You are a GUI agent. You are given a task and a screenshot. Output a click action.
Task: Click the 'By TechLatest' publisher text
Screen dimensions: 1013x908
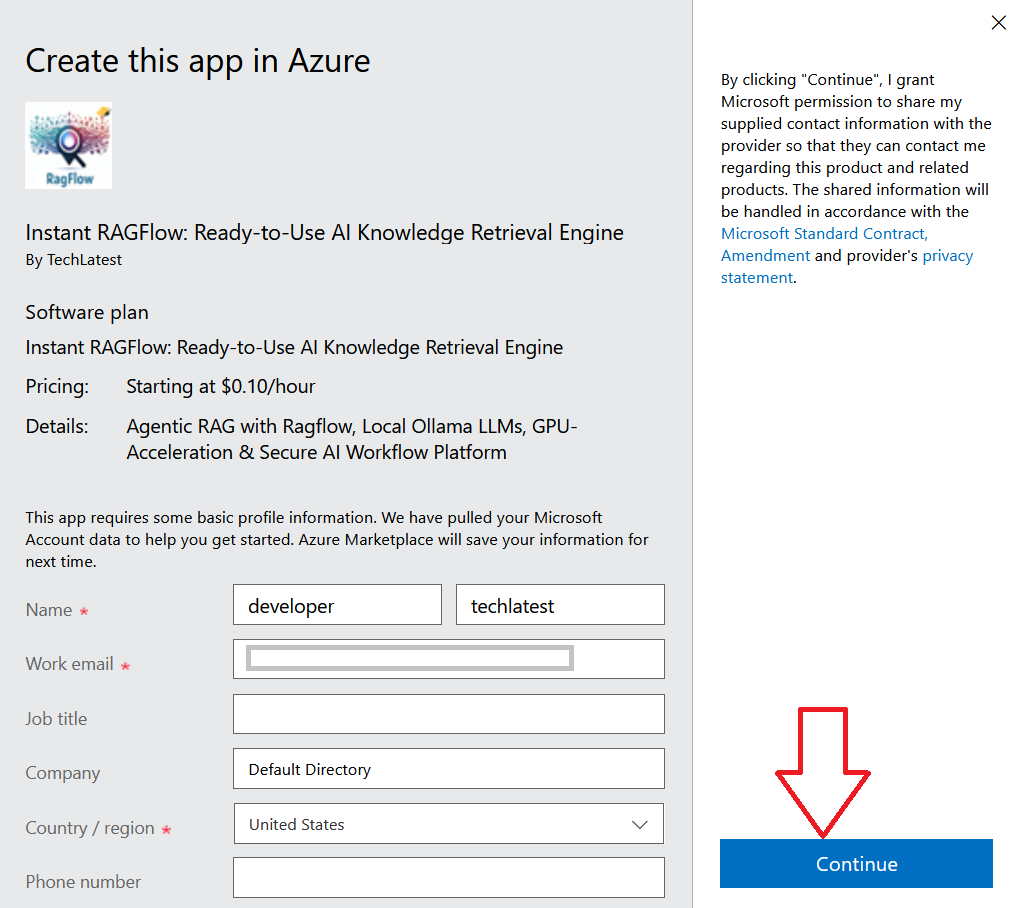[x=74, y=260]
